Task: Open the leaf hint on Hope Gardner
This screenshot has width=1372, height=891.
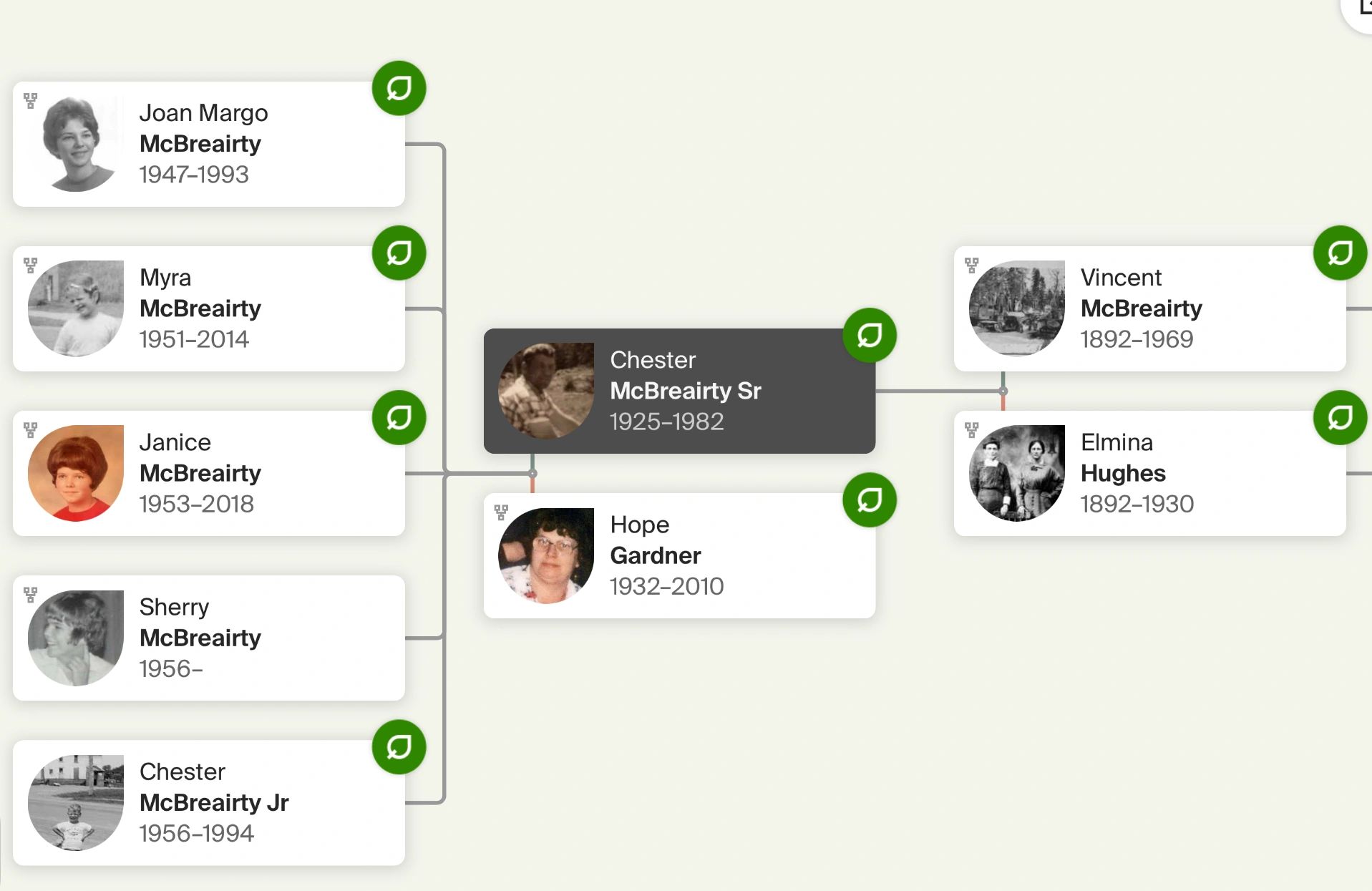Action: 870,500
